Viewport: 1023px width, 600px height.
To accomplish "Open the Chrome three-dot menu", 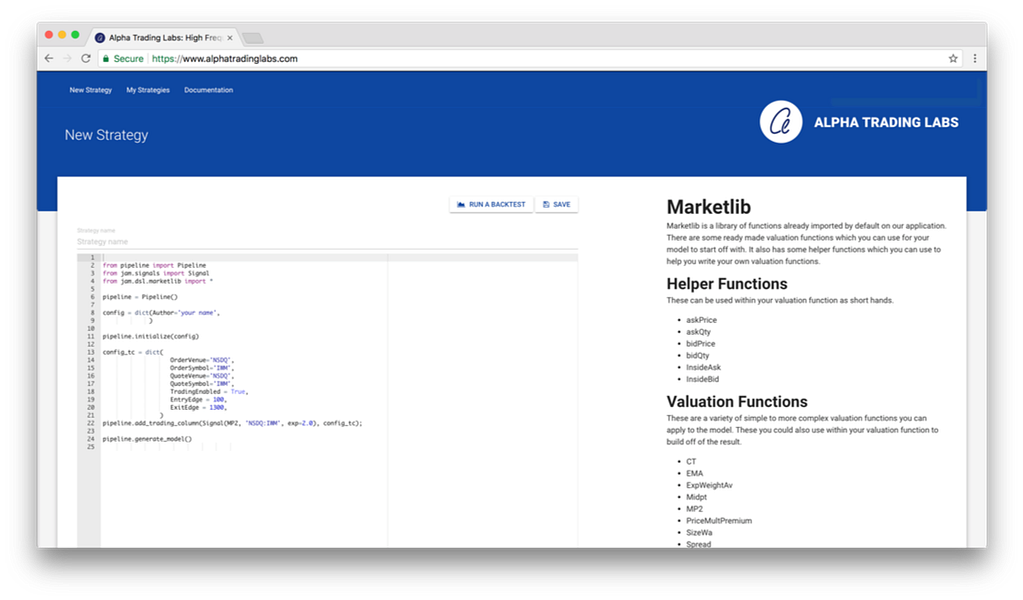I will pyautogui.click(x=975, y=58).
